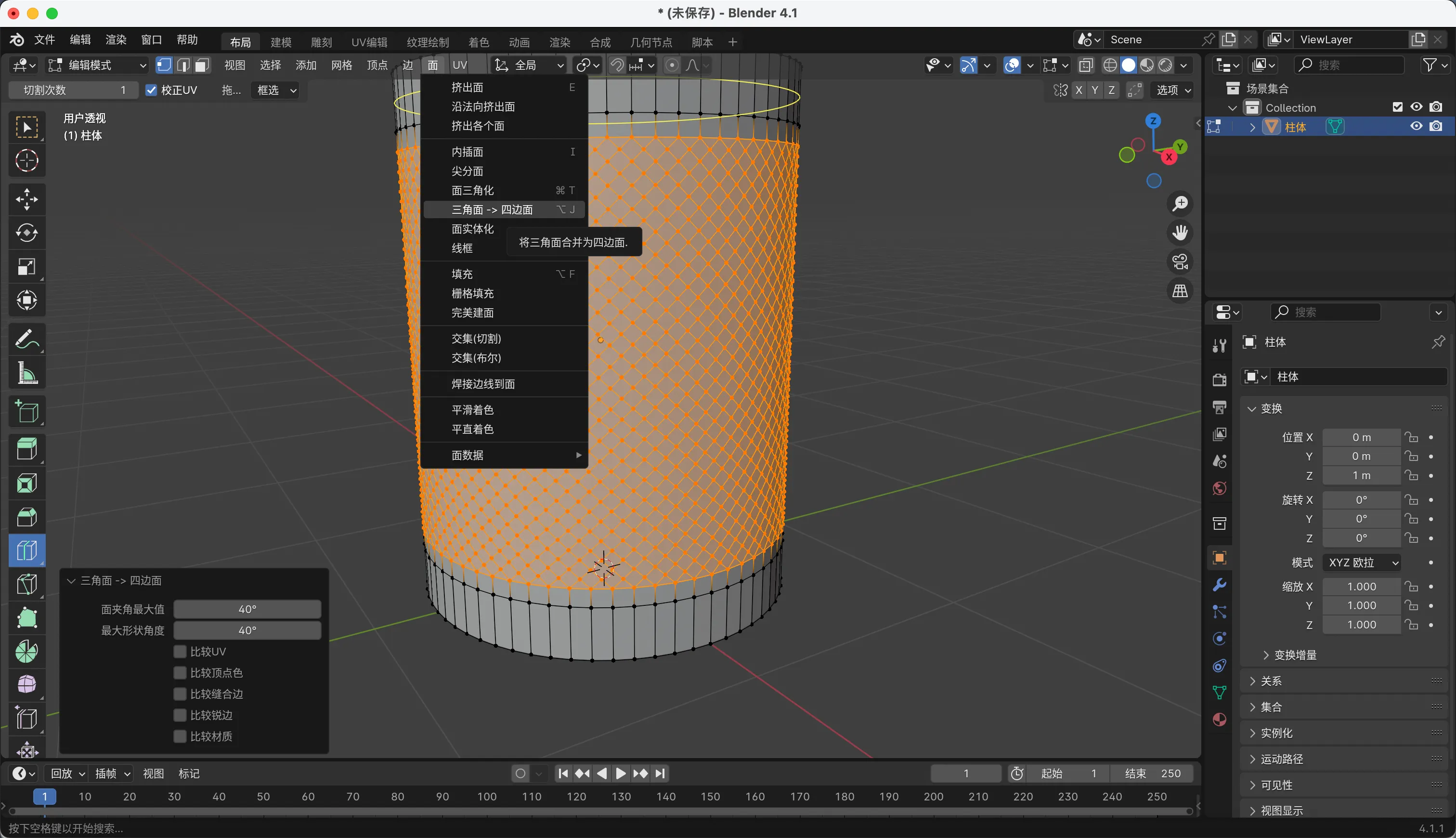The image size is (1456, 838).
Task: Select the Measure ruler tool
Action: [26, 373]
